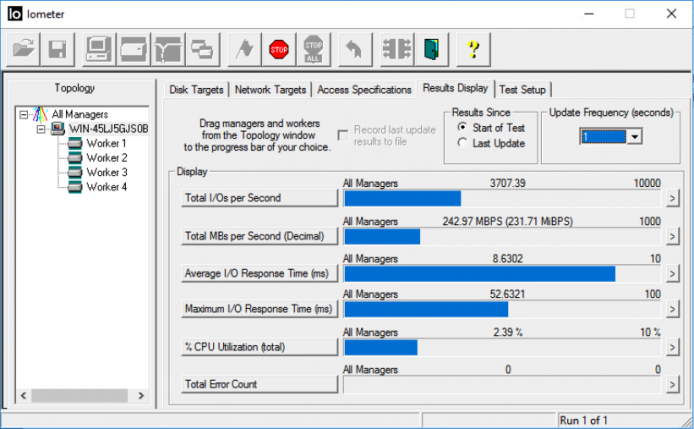Select Start of Test radio button
694x429 pixels.
point(462,128)
